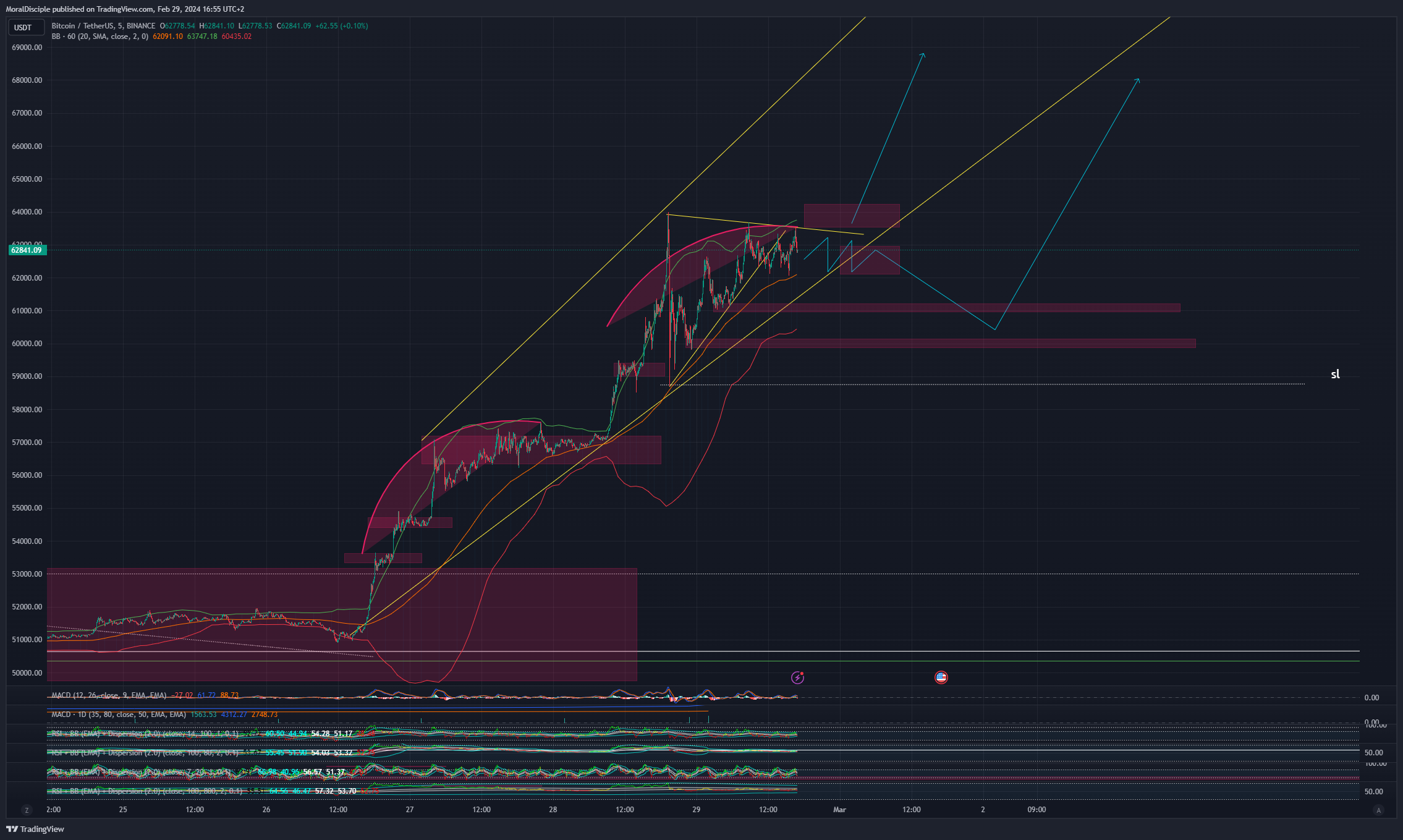Select the 62841.09 current price label
Viewport: 1403px width, 840px height.
coord(26,250)
